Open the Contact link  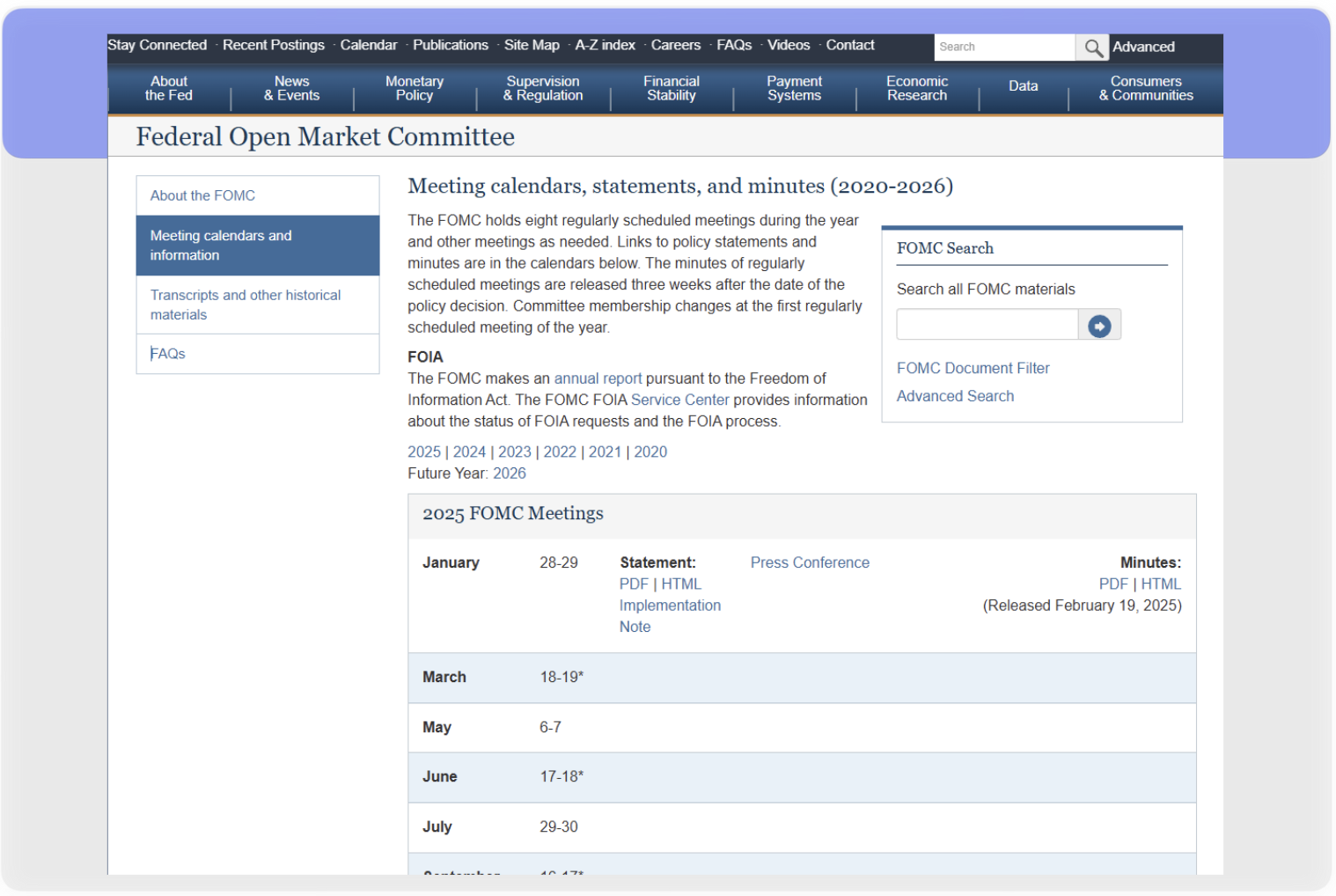[850, 45]
